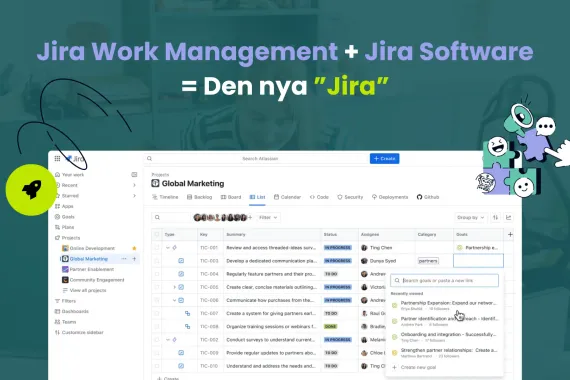
Task: Click IN PROGRESS status of TIC-001
Action: [338, 248]
